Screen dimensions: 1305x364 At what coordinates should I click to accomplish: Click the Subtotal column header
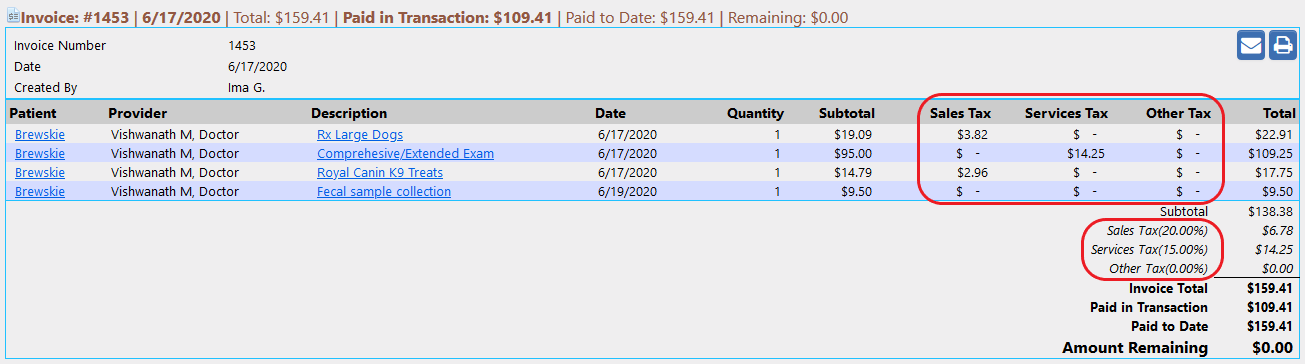[847, 113]
